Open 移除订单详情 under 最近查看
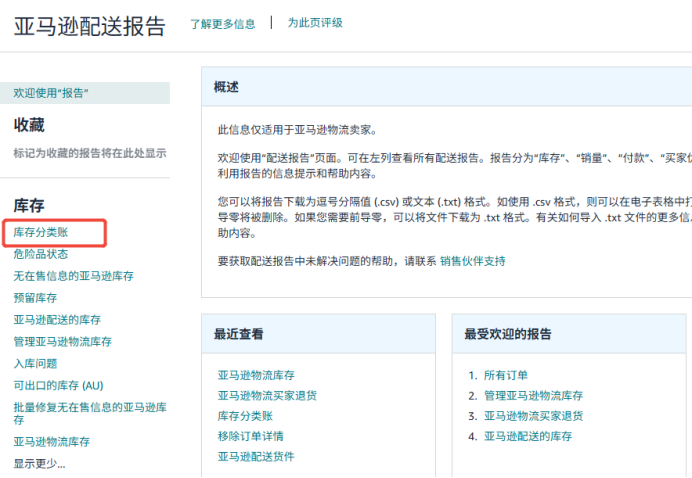 pyautogui.click(x=250, y=436)
